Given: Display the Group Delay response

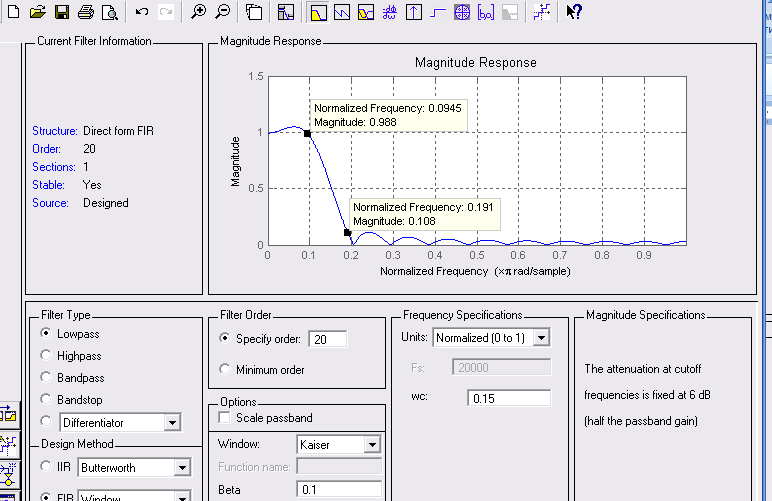Looking at the screenshot, I should pyautogui.click(x=389, y=12).
